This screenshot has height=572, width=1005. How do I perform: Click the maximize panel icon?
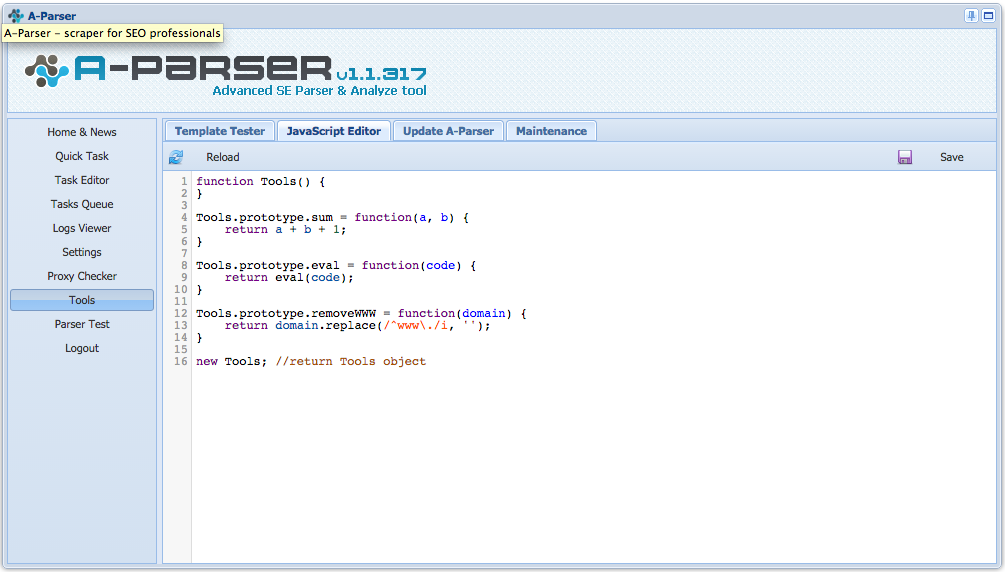click(x=988, y=16)
